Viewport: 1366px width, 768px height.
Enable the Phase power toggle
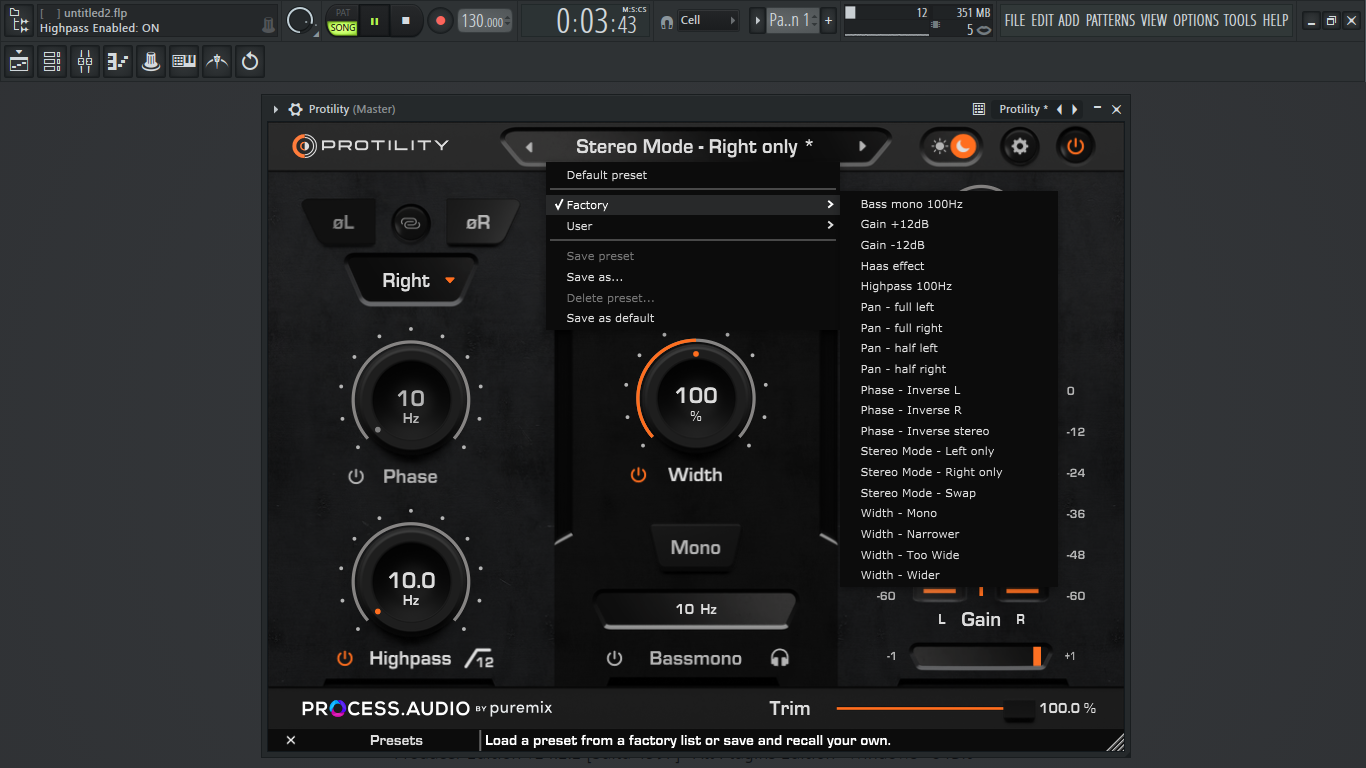pyautogui.click(x=356, y=477)
